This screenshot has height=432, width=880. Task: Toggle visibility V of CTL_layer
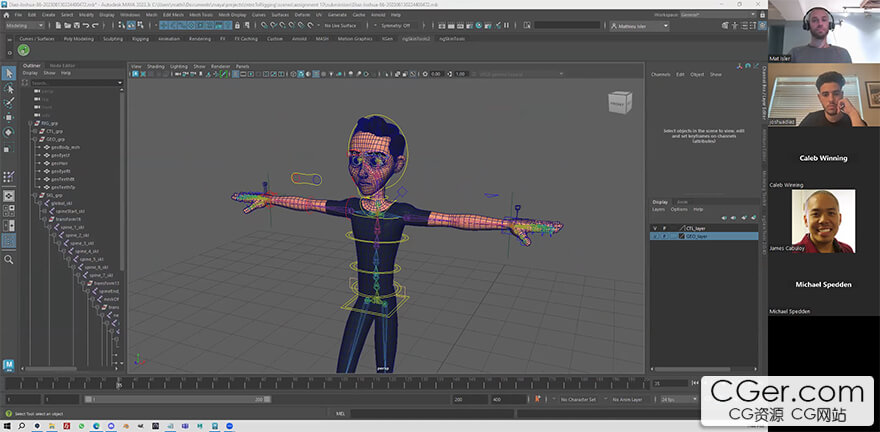pyautogui.click(x=656, y=228)
